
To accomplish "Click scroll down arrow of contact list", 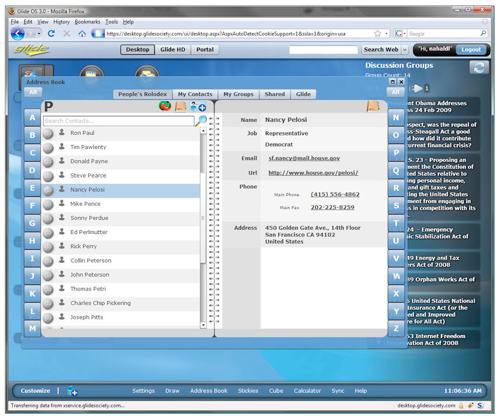I will (203, 325).
